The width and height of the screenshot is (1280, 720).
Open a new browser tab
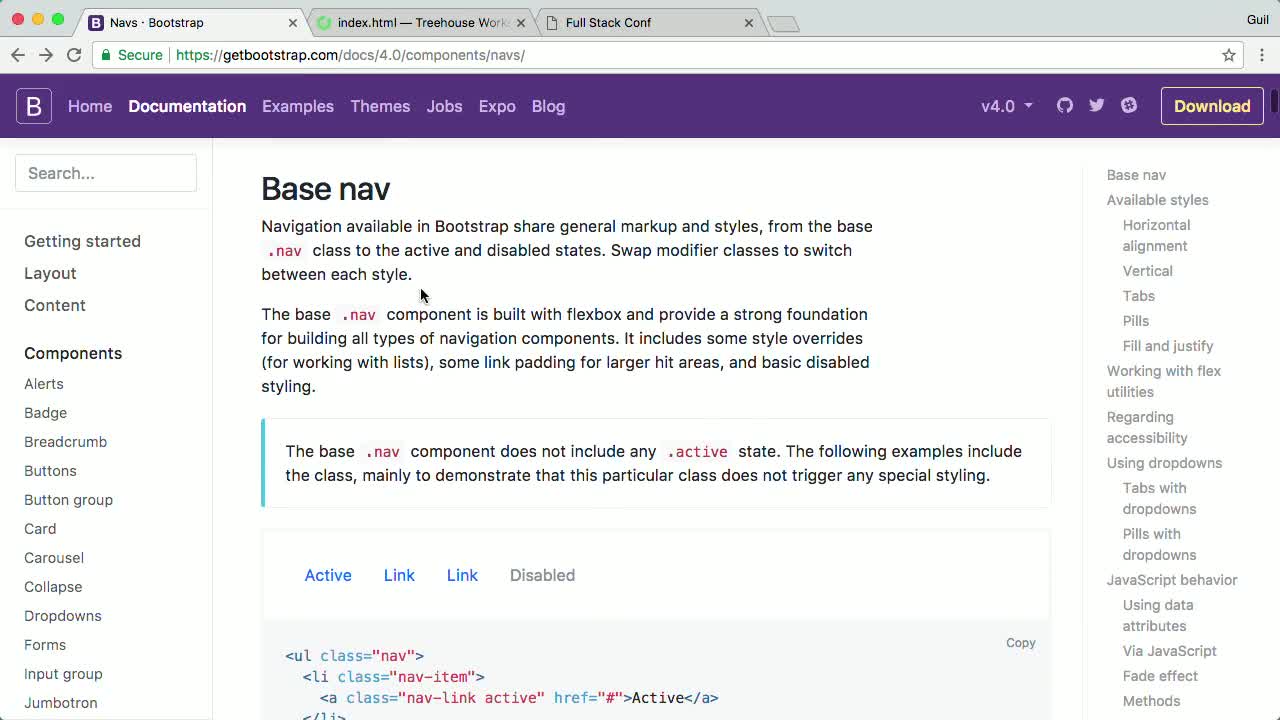coord(784,22)
